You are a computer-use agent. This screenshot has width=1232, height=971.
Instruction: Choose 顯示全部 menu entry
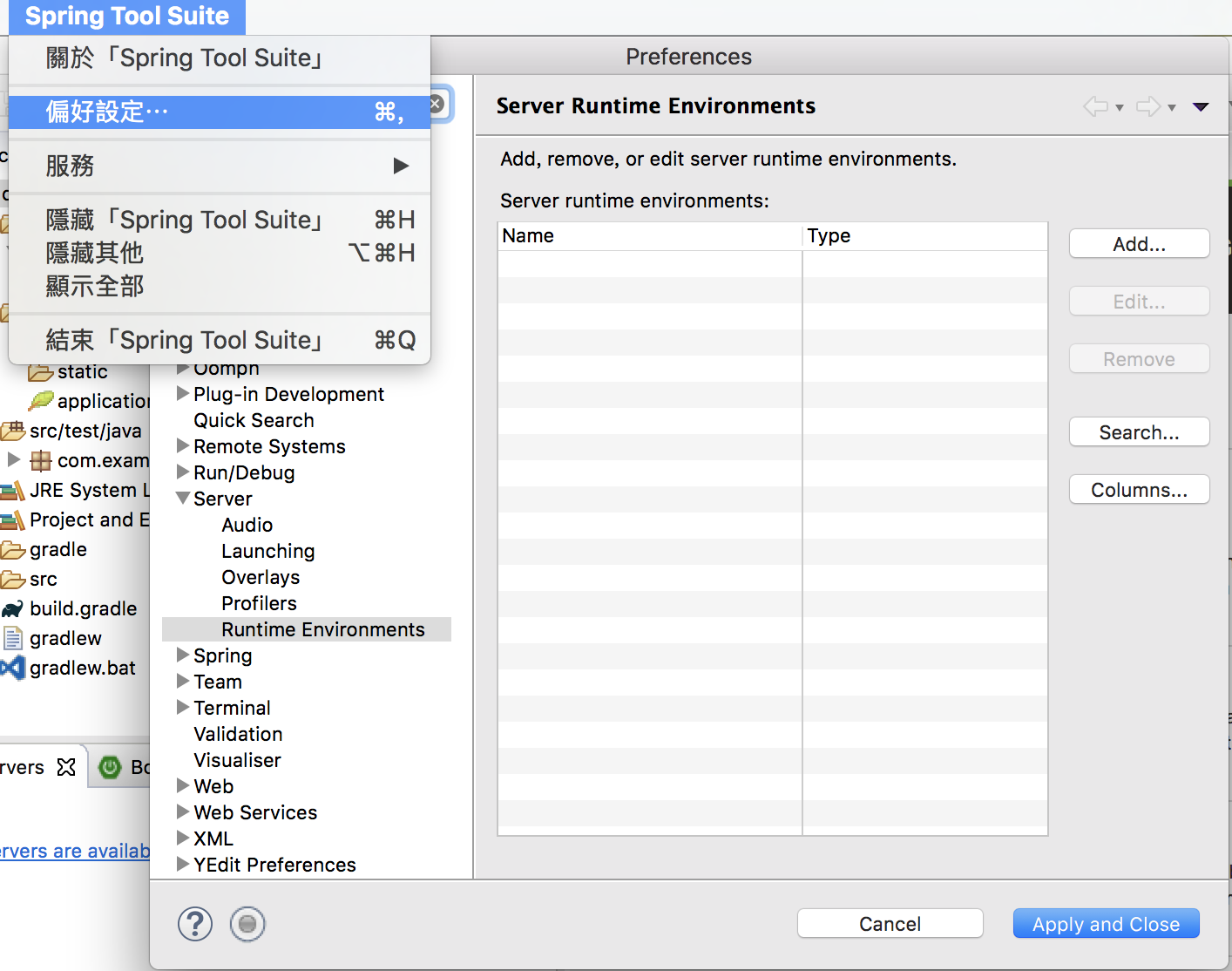(x=220, y=286)
